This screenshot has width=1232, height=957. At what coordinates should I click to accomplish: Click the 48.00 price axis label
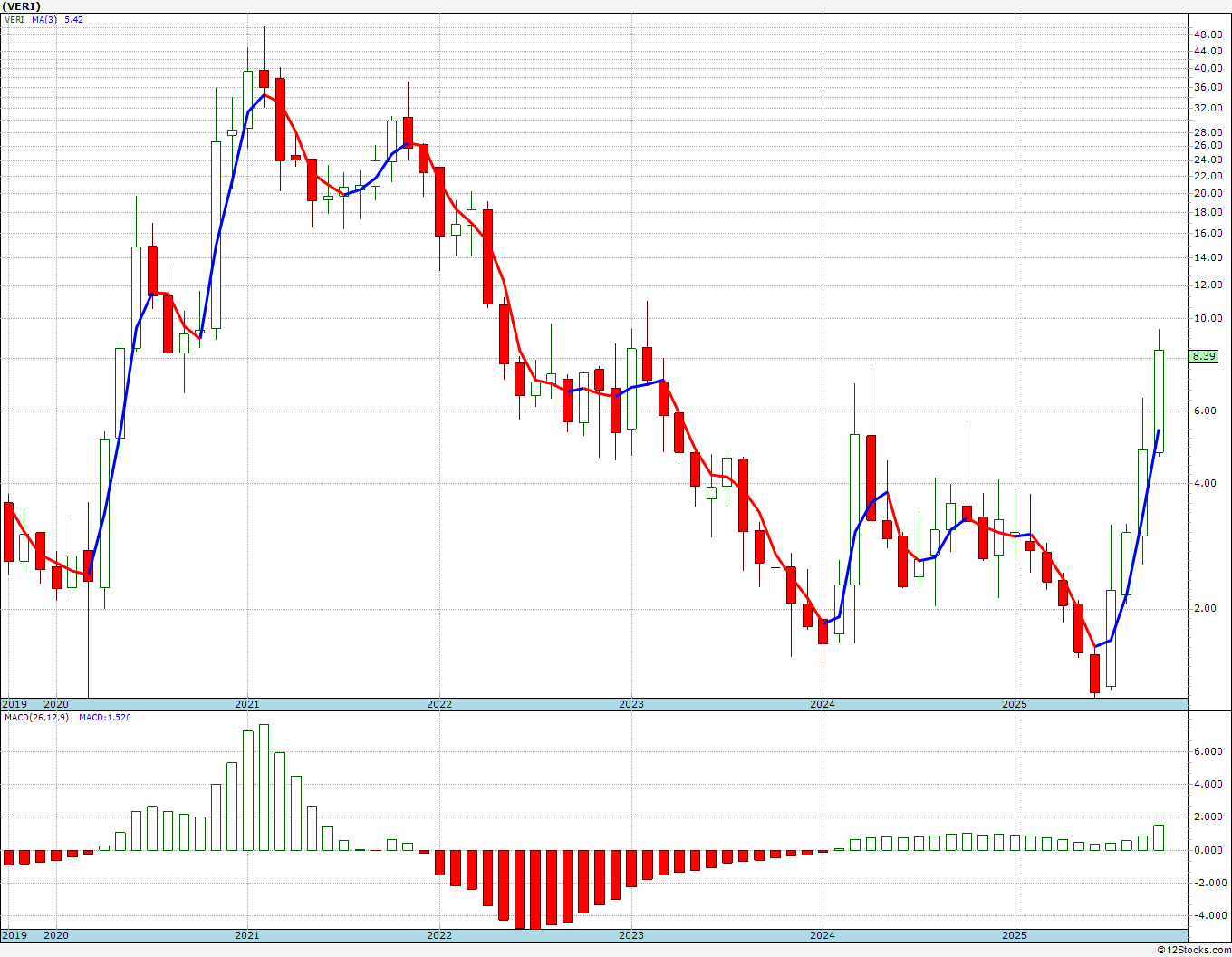click(x=1208, y=34)
